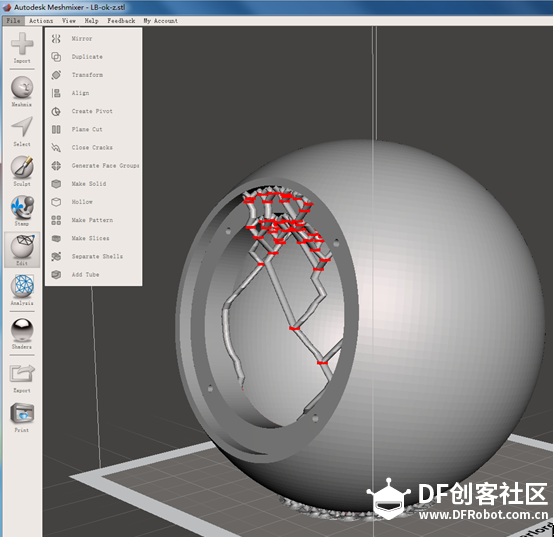
Task: Open the Import tool
Action: click(x=22, y=48)
